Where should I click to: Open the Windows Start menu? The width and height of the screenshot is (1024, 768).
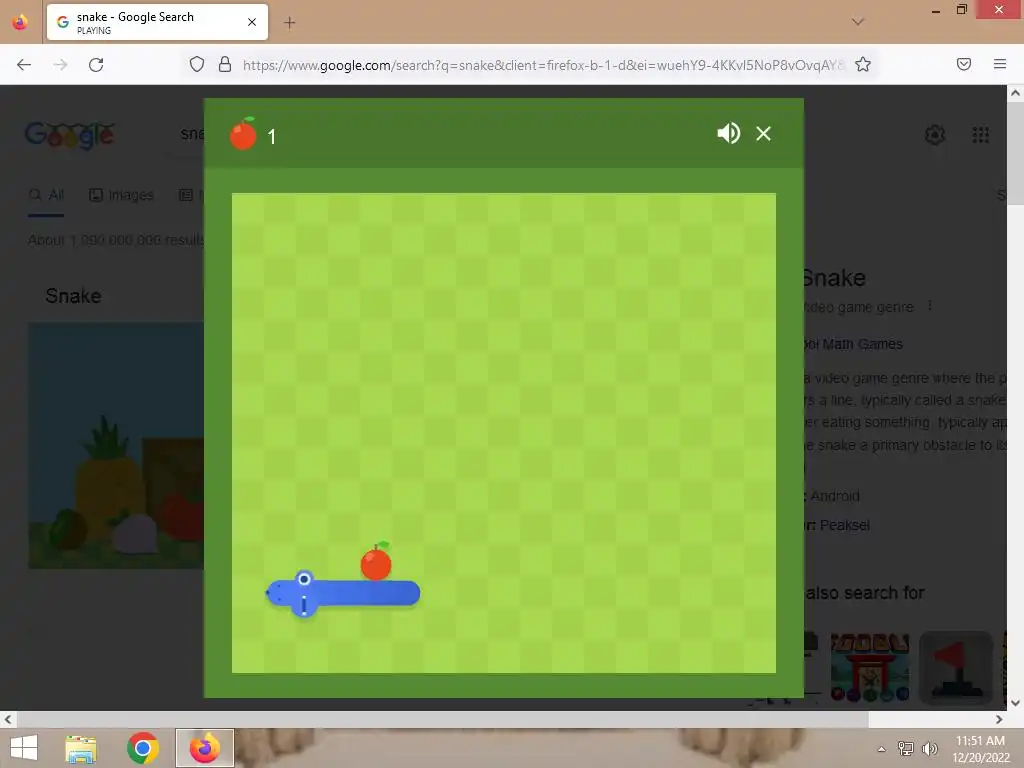pos(24,748)
